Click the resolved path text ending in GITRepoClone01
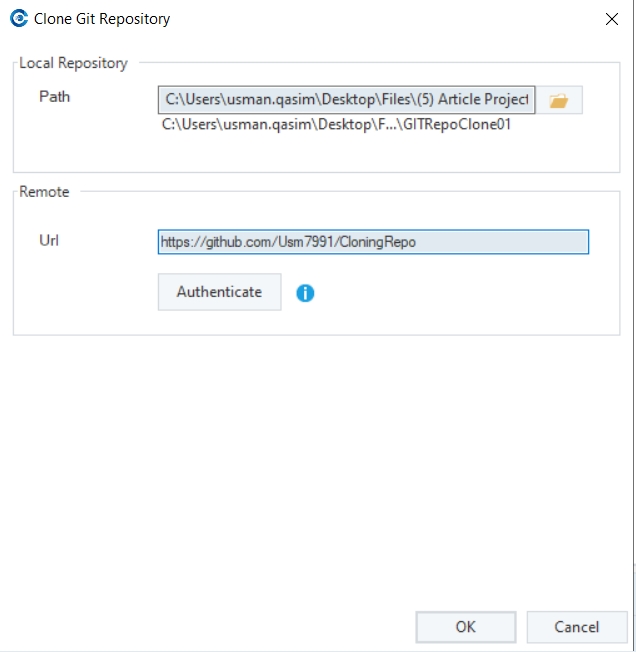This screenshot has height=652, width=636. [x=338, y=125]
